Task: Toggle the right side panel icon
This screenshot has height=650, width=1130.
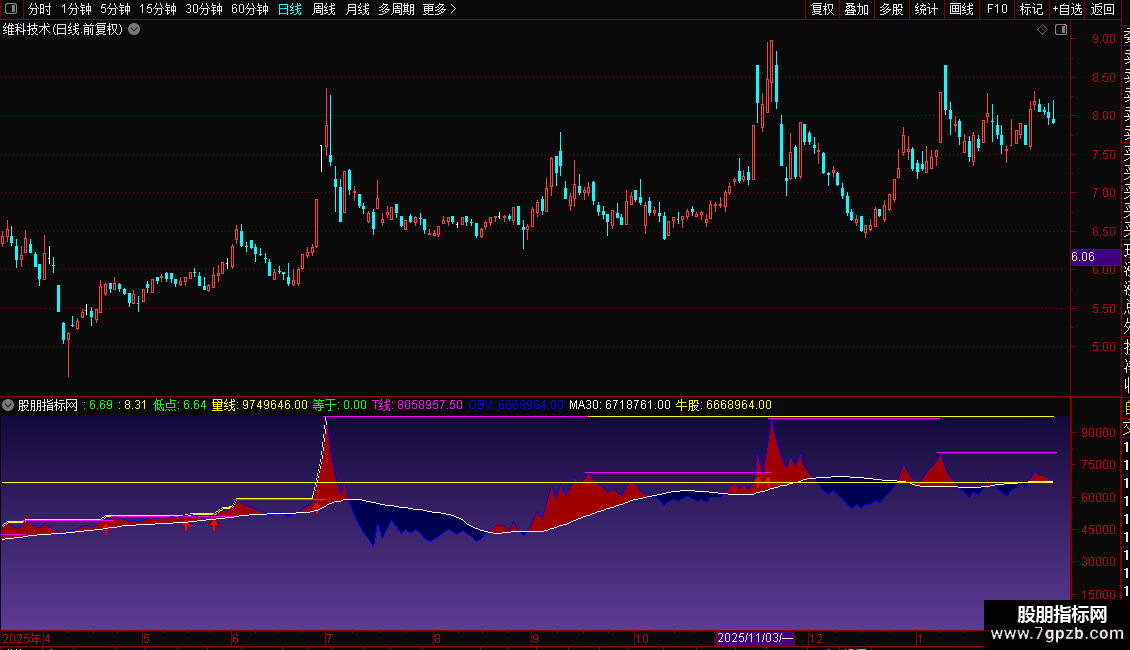Action: (1061, 30)
